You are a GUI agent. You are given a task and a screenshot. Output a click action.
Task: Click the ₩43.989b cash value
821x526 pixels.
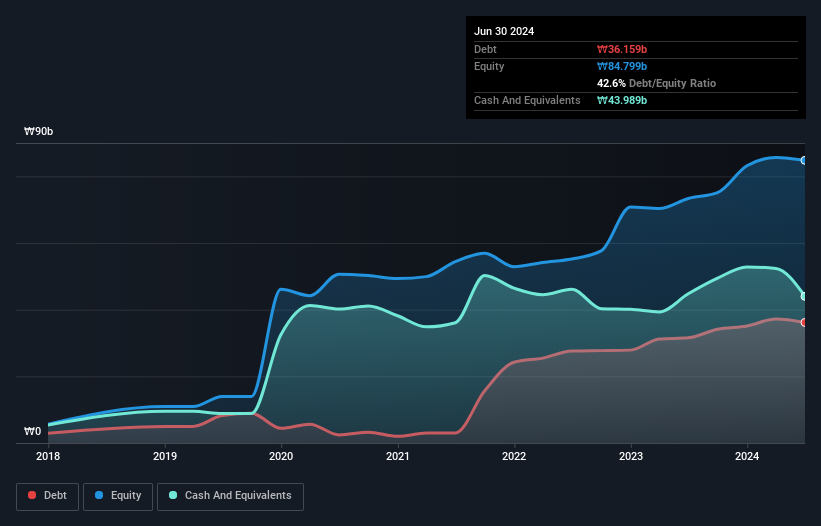(x=622, y=100)
